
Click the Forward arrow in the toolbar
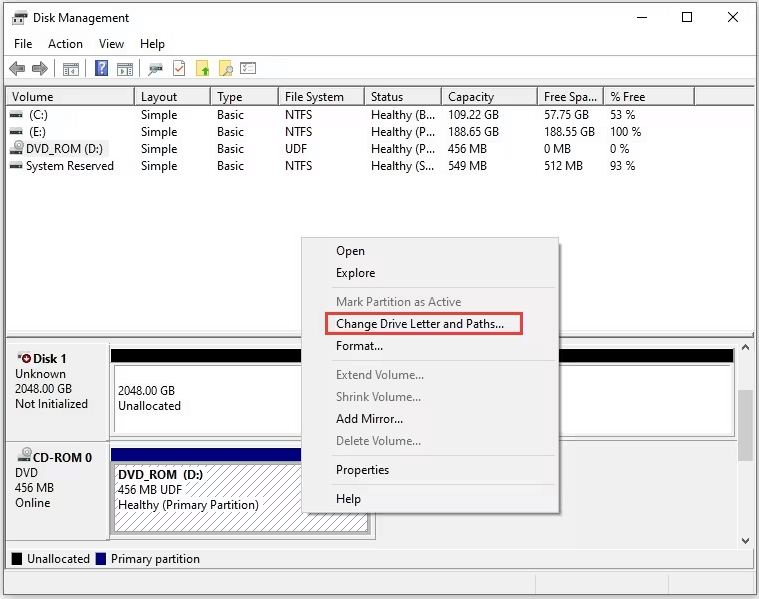40,69
